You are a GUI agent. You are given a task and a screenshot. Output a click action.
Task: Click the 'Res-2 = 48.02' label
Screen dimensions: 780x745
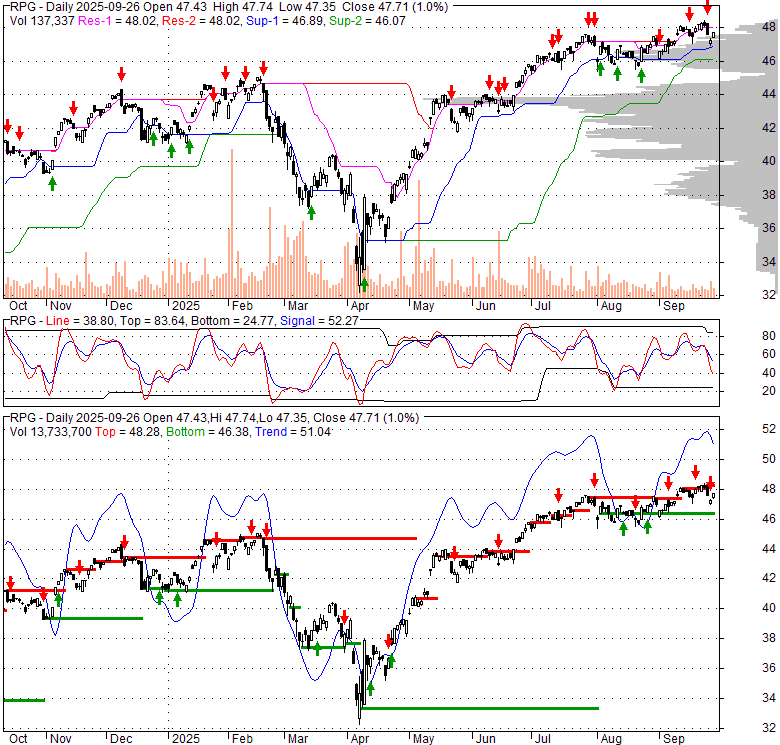tap(202, 21)
